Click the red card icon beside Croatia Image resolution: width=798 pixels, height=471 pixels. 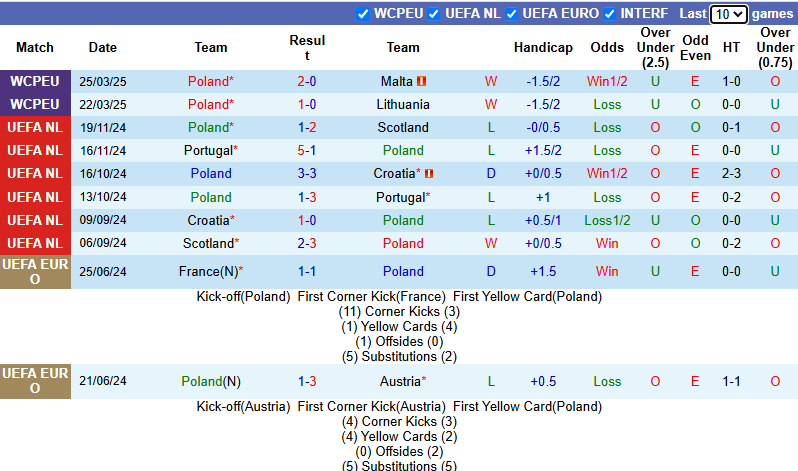(x=429, y=173)
